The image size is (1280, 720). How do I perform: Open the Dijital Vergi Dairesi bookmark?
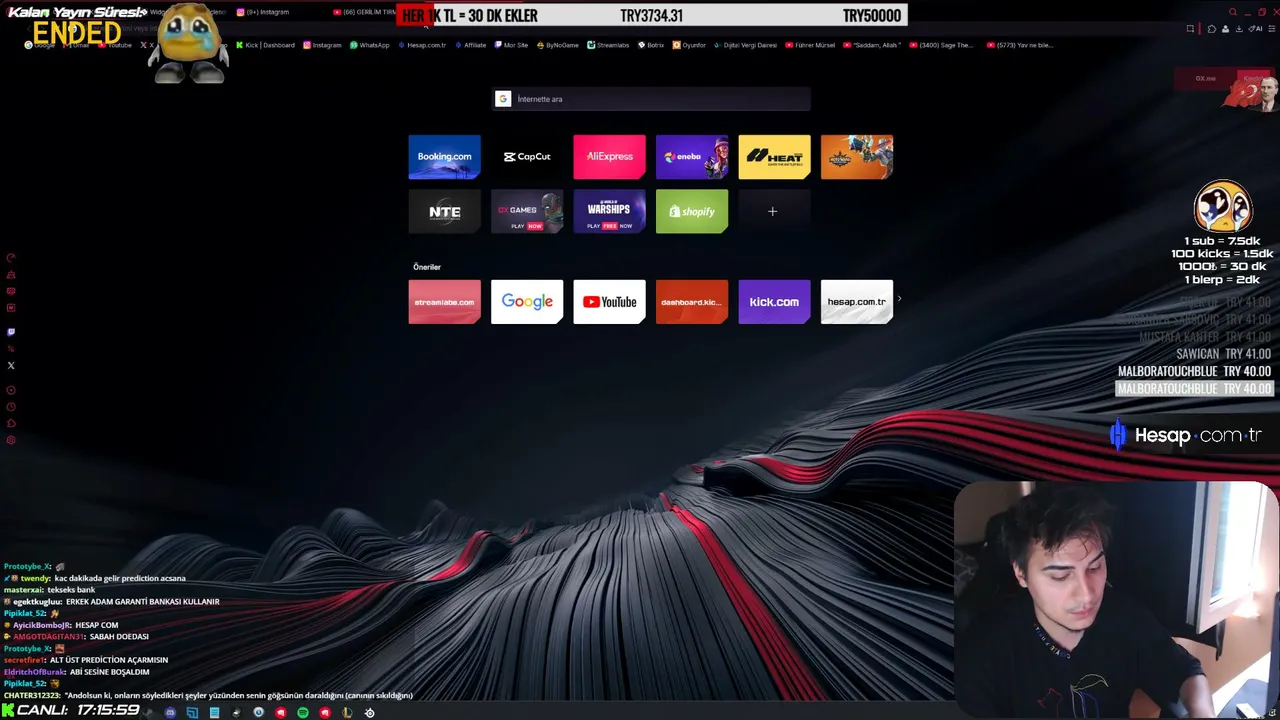click(746, 45)
